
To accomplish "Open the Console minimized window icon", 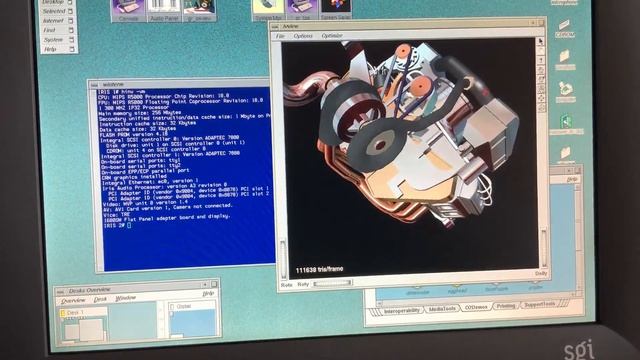I will tap(129, 11).
